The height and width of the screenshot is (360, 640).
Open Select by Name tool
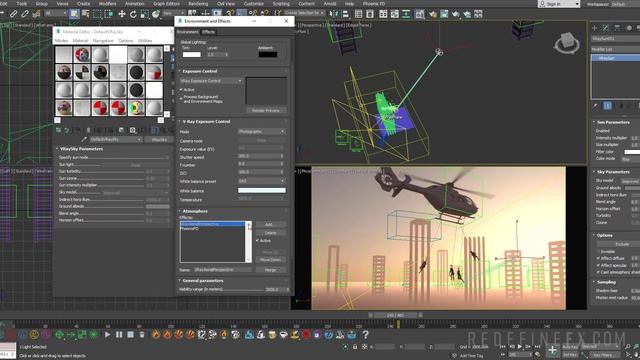(86, 14)
